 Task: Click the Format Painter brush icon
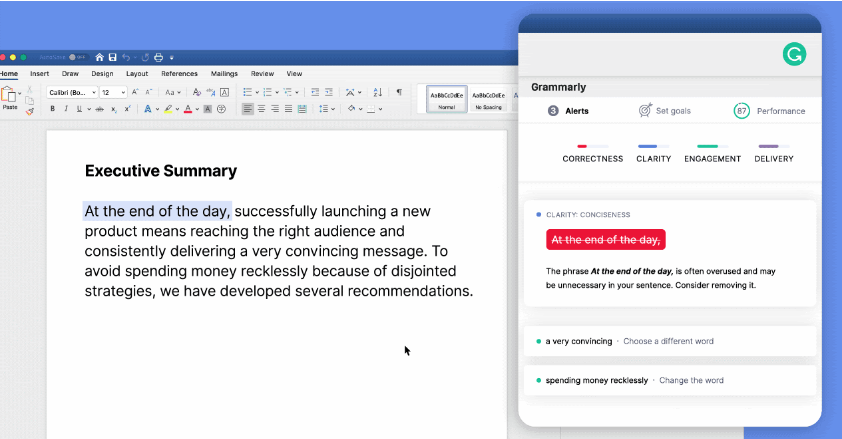[29, 111]
